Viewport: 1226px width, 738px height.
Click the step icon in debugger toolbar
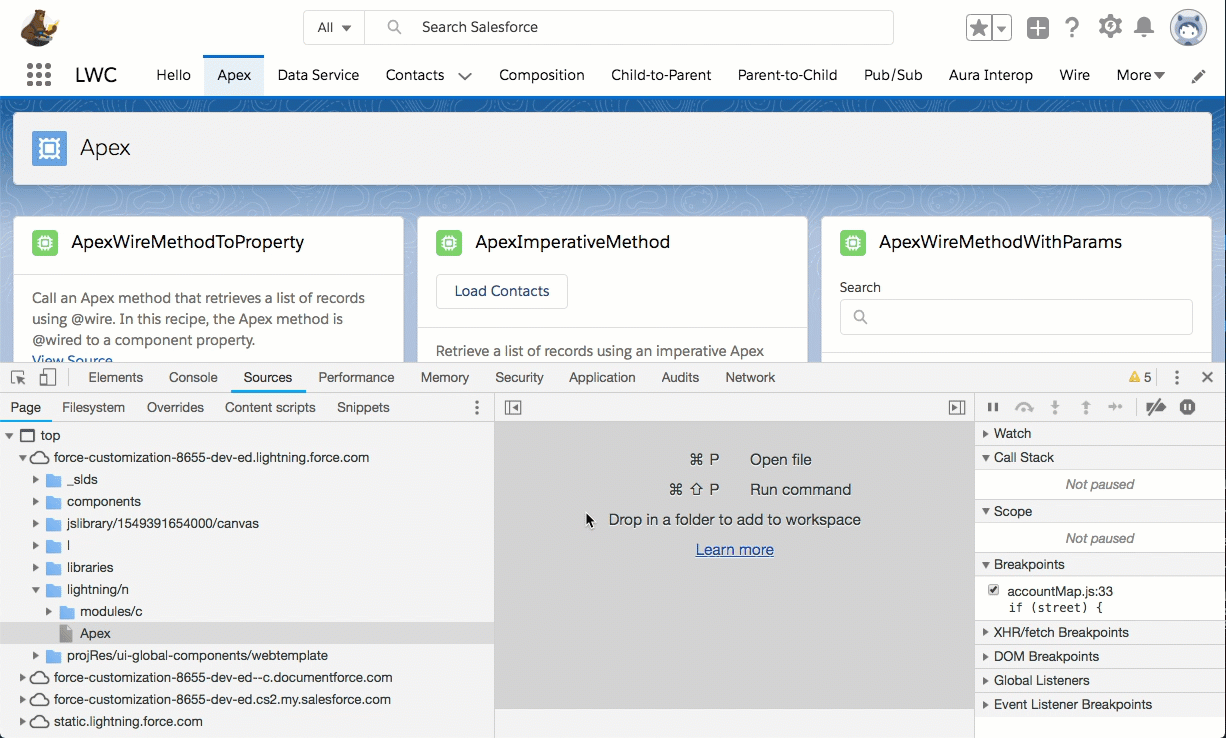pos(1116,407)
